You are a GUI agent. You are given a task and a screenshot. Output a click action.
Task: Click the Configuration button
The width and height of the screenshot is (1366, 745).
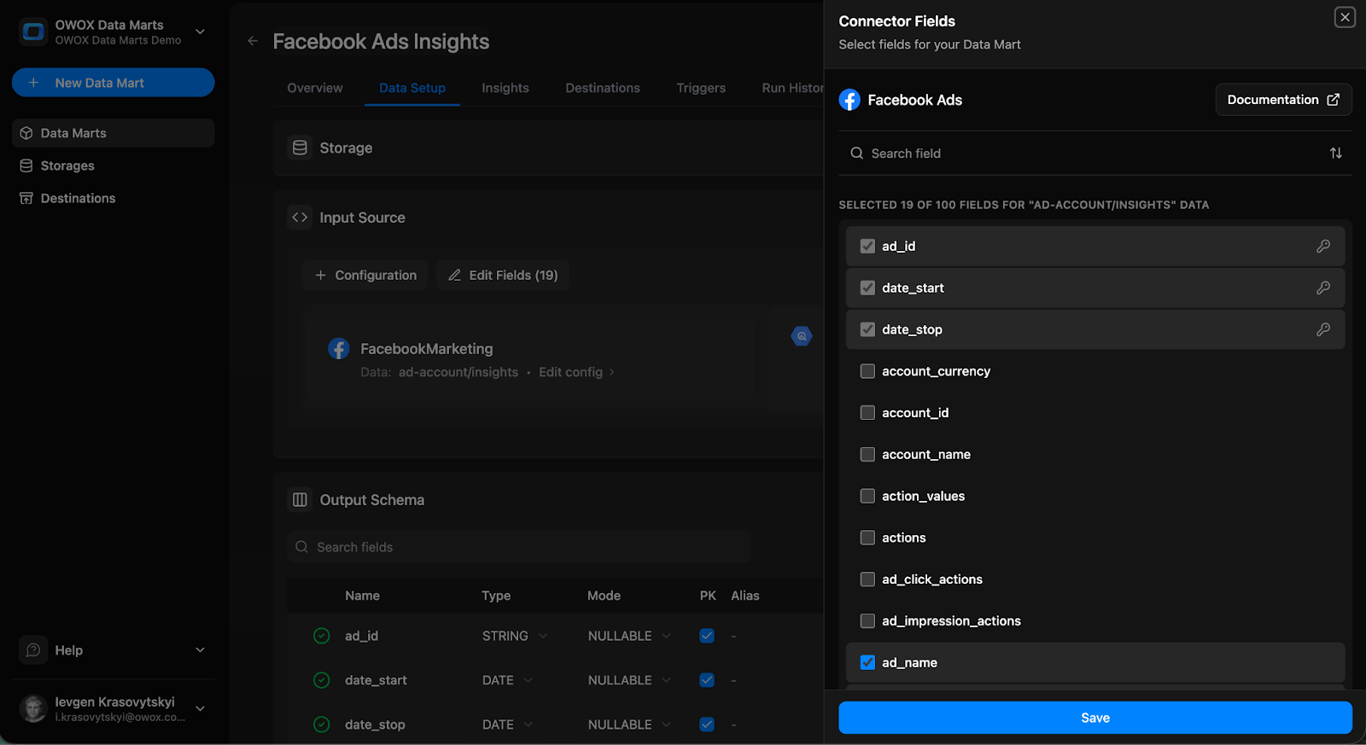tap(365, 275)
